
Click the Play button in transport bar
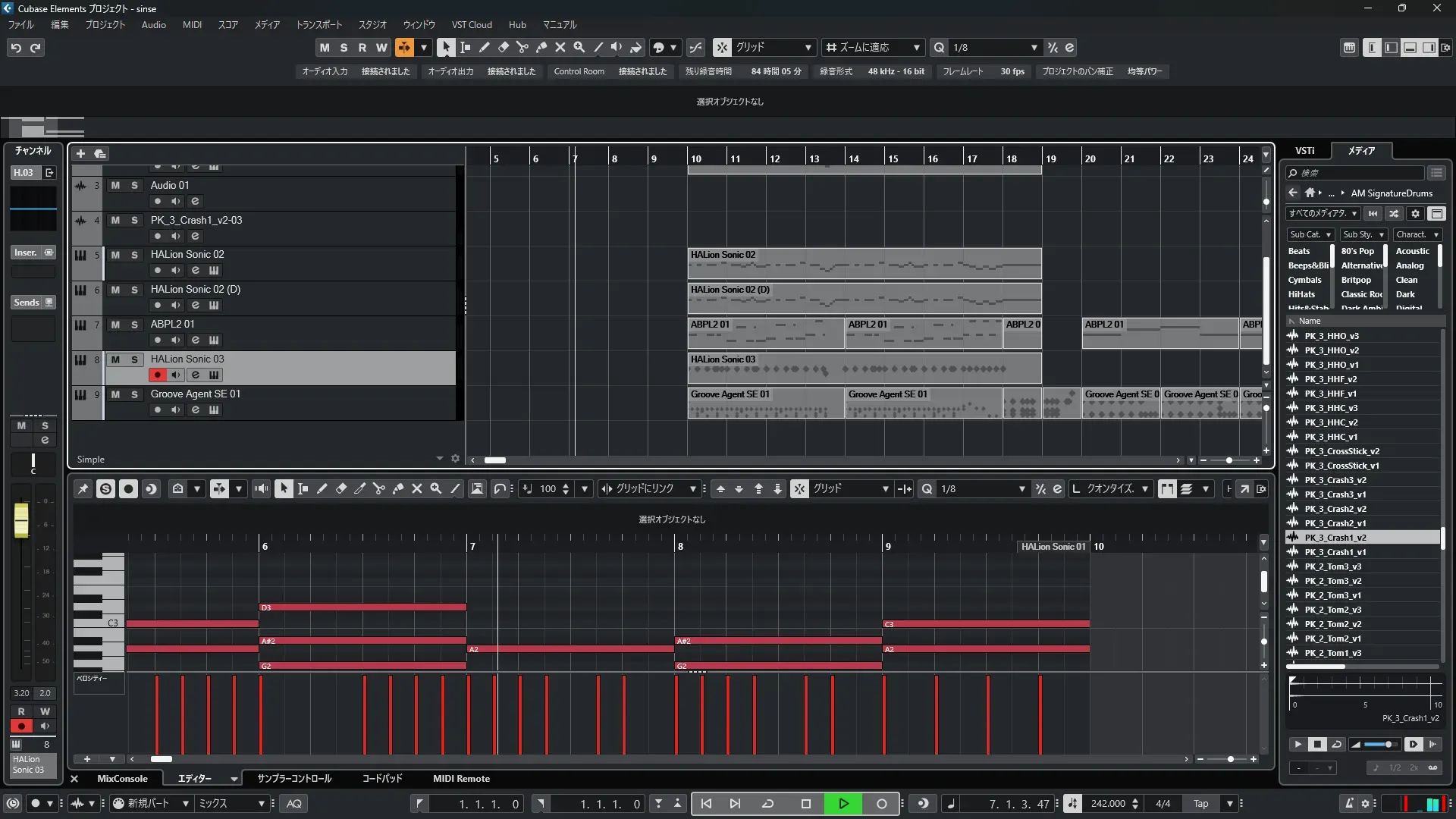click(843, 803)
